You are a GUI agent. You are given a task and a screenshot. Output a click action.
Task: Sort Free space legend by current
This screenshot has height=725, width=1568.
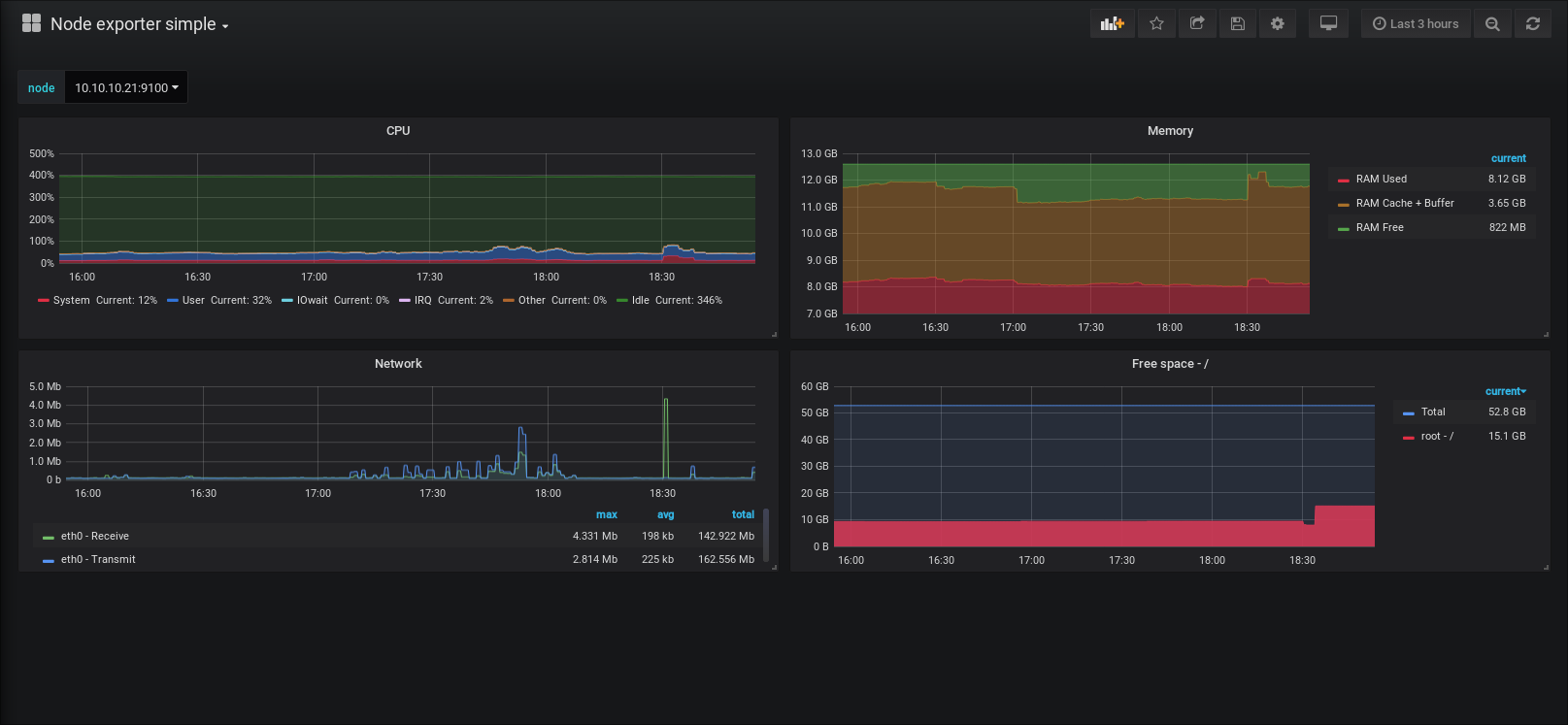tap(1506, 391)
